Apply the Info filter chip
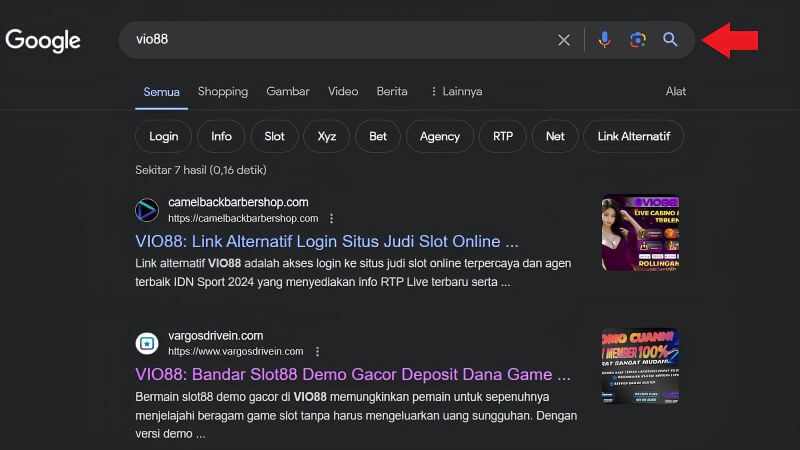 221,136
